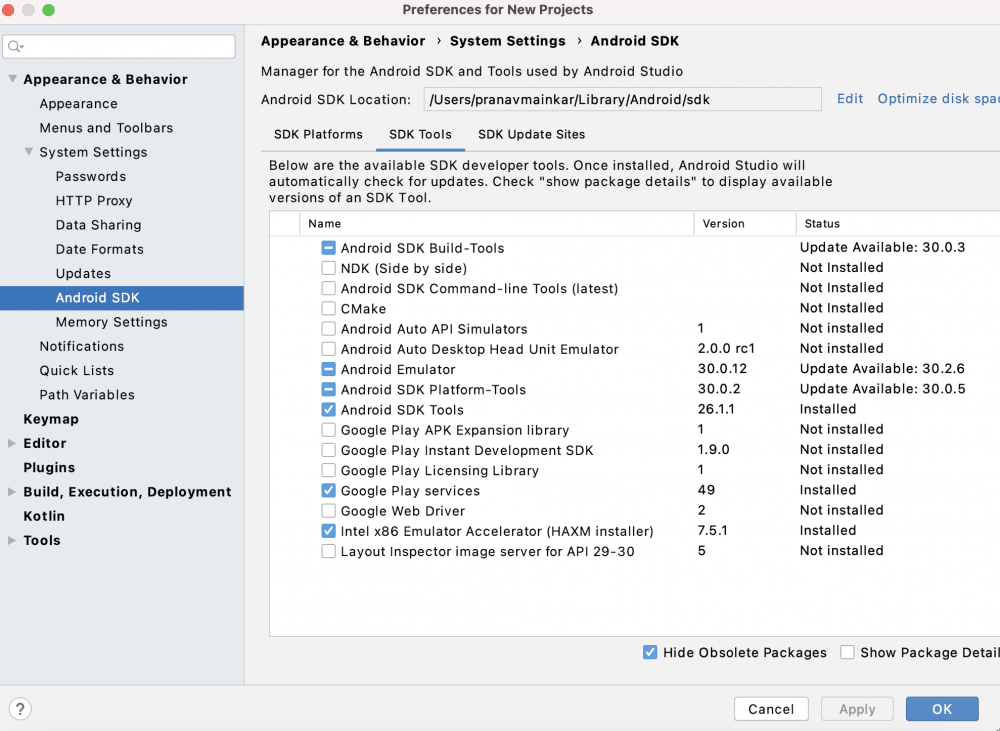The image size is (1000, 731).
Task: Toggle the Android SDK Build-Tools checkbox
Action: pyautogui.click(x=328, y=247)
